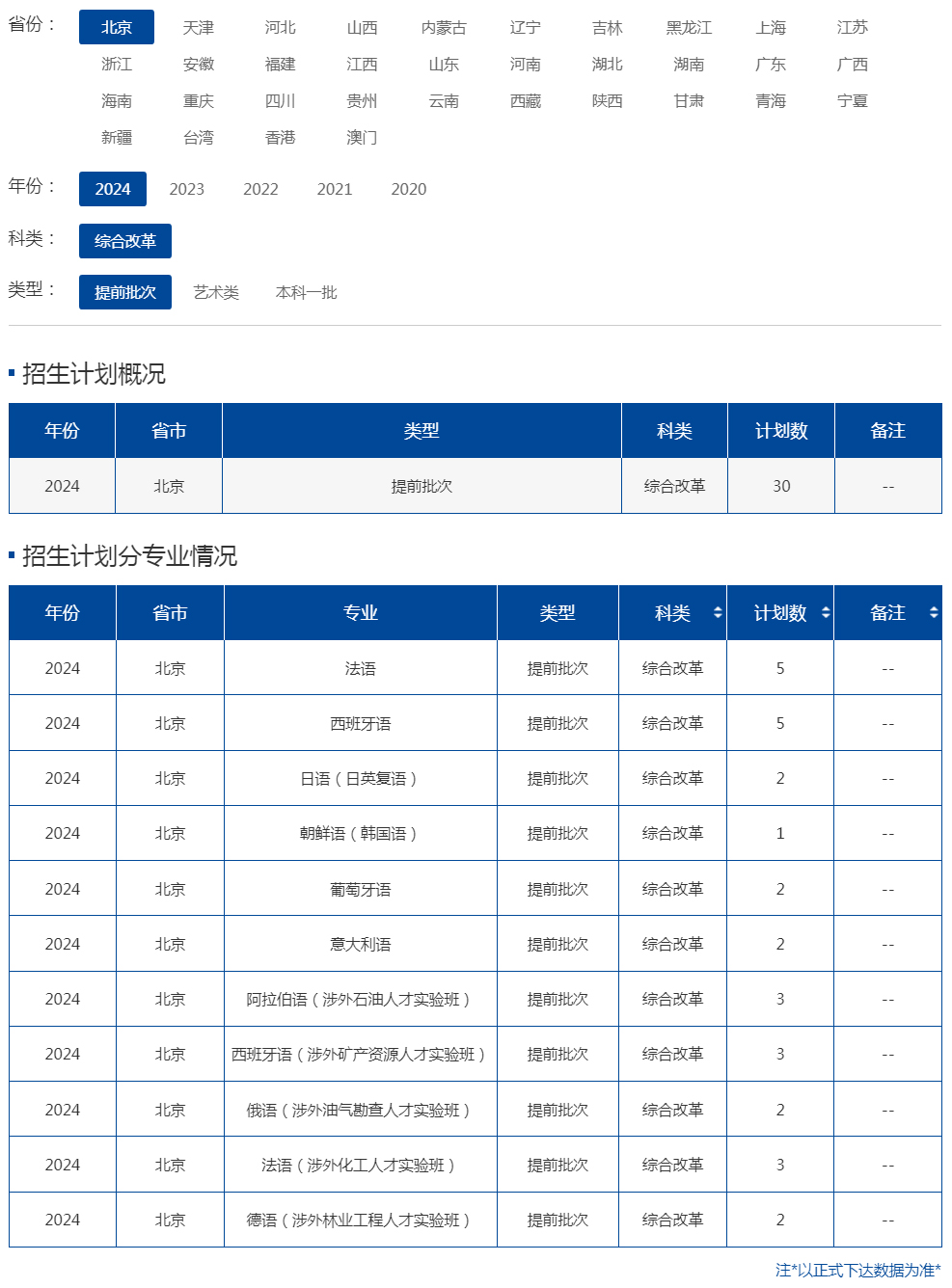Select 宁夏 province

pos(853,100)
